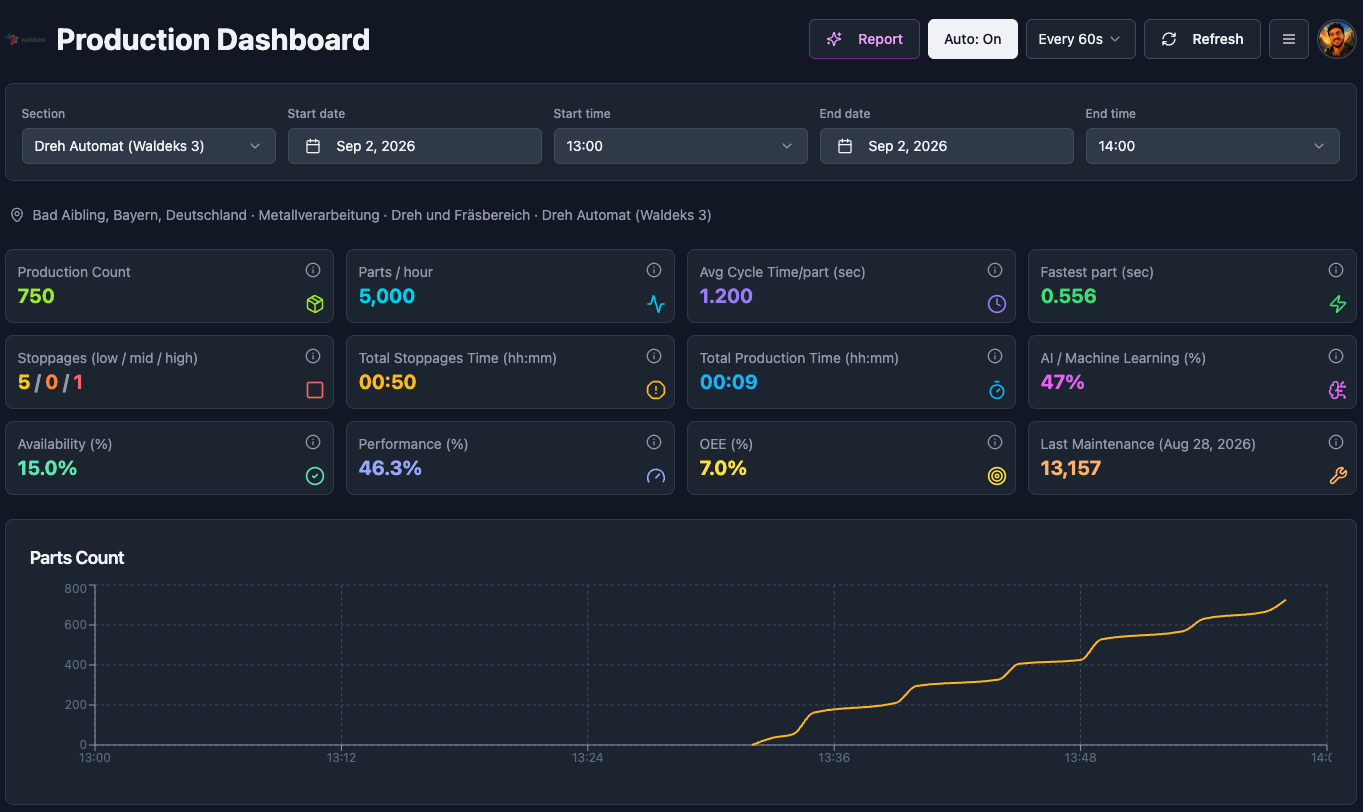Click the Total Production Time value 00:09
The image size is (1363, 812).
point(729,382)
